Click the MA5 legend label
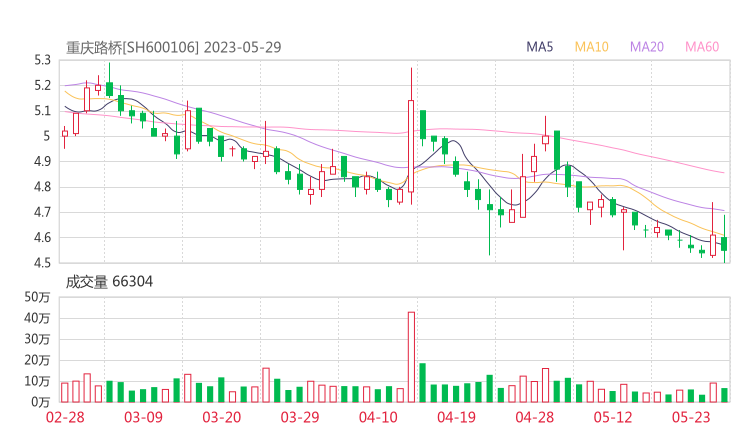Screen dimensions: 740x440 click(x=539, y=47)
